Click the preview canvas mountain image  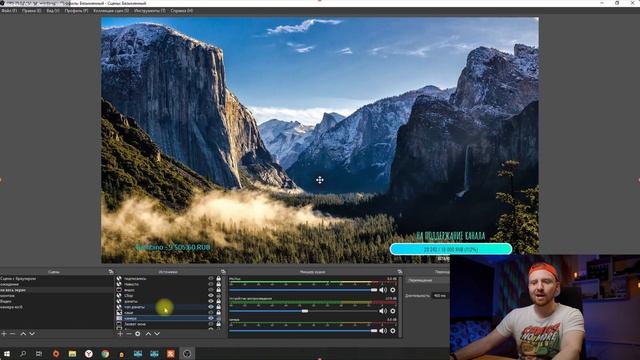(x=320, y=140)
